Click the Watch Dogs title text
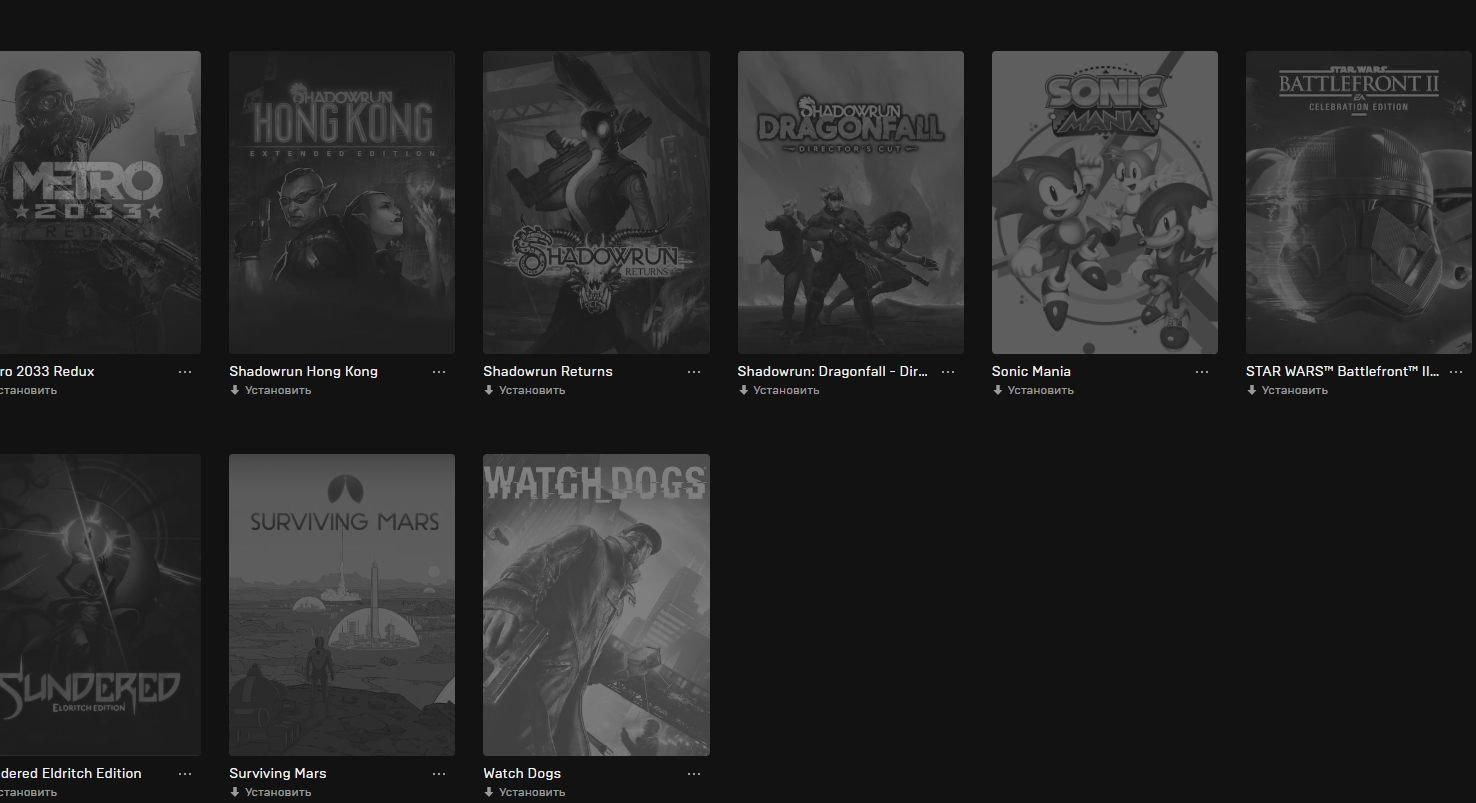1476x803 pixels. [x=522, y=773]
